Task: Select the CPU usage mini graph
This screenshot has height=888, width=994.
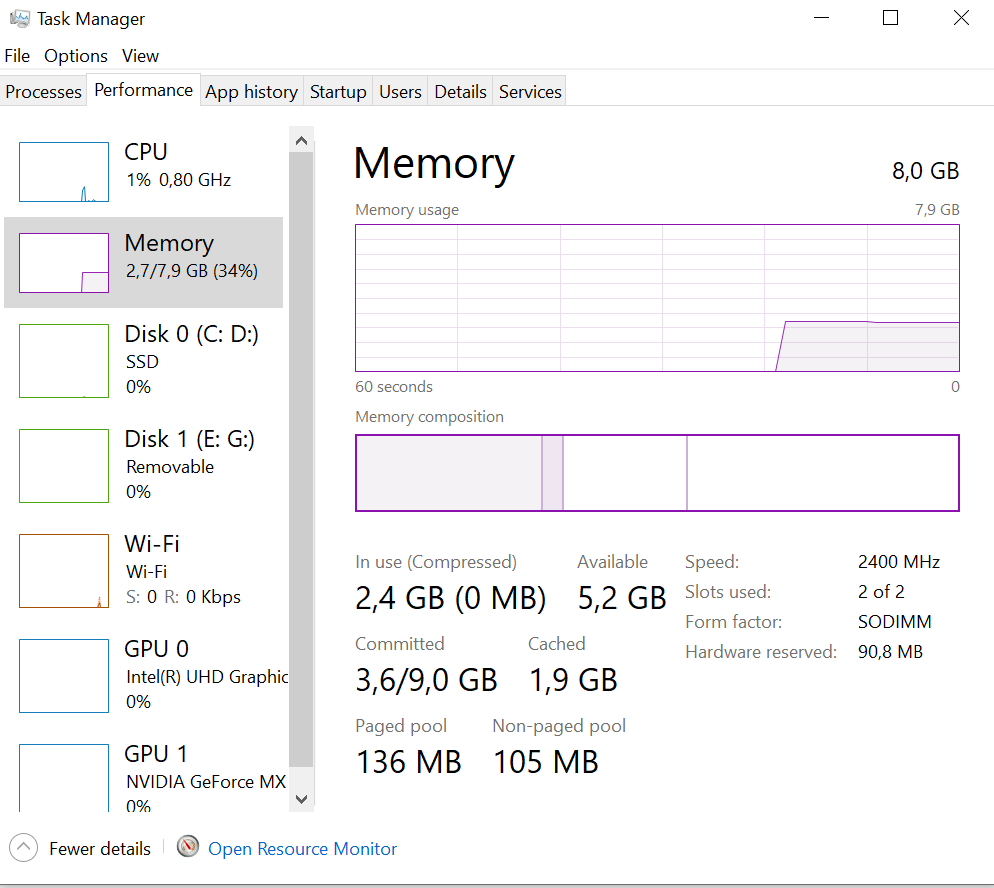Action: (x=64, y=172)
